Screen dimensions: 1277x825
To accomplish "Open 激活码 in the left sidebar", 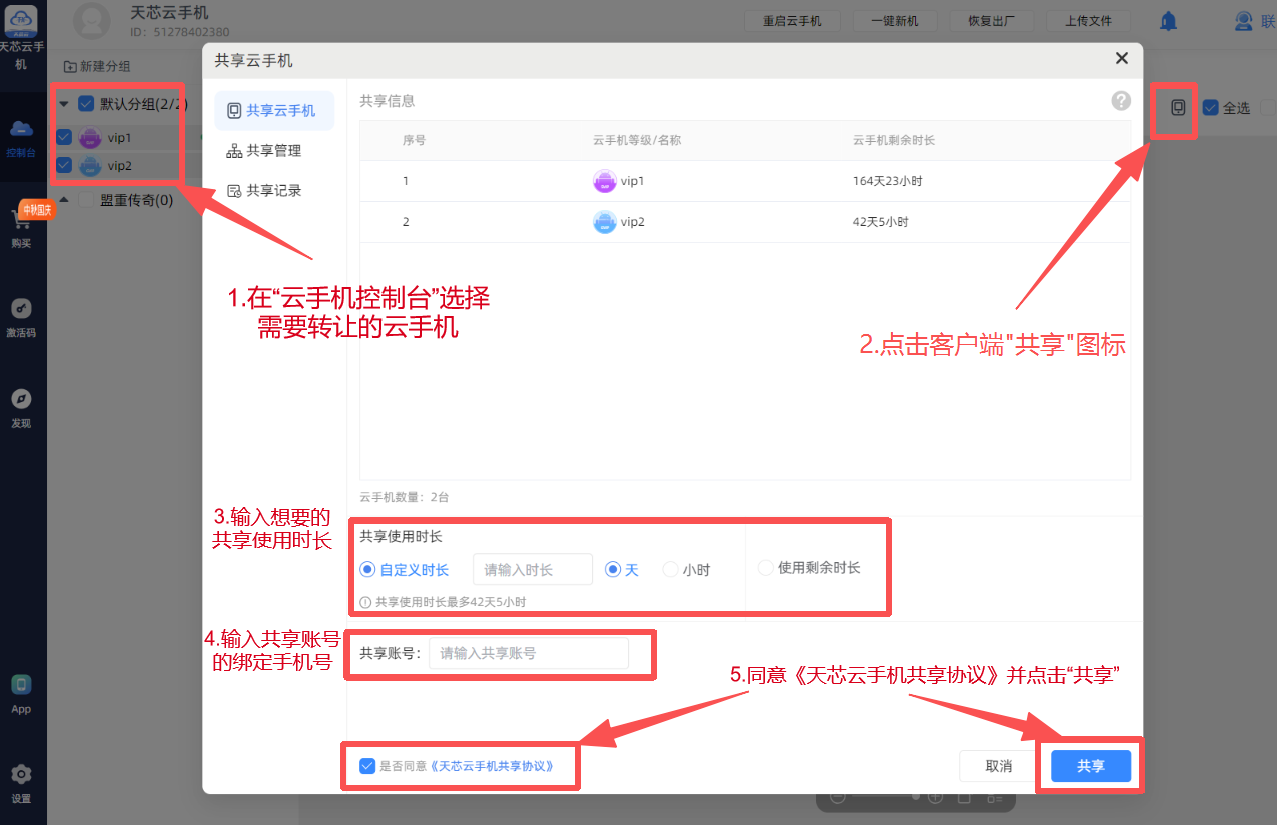I will tap(21, 317).
